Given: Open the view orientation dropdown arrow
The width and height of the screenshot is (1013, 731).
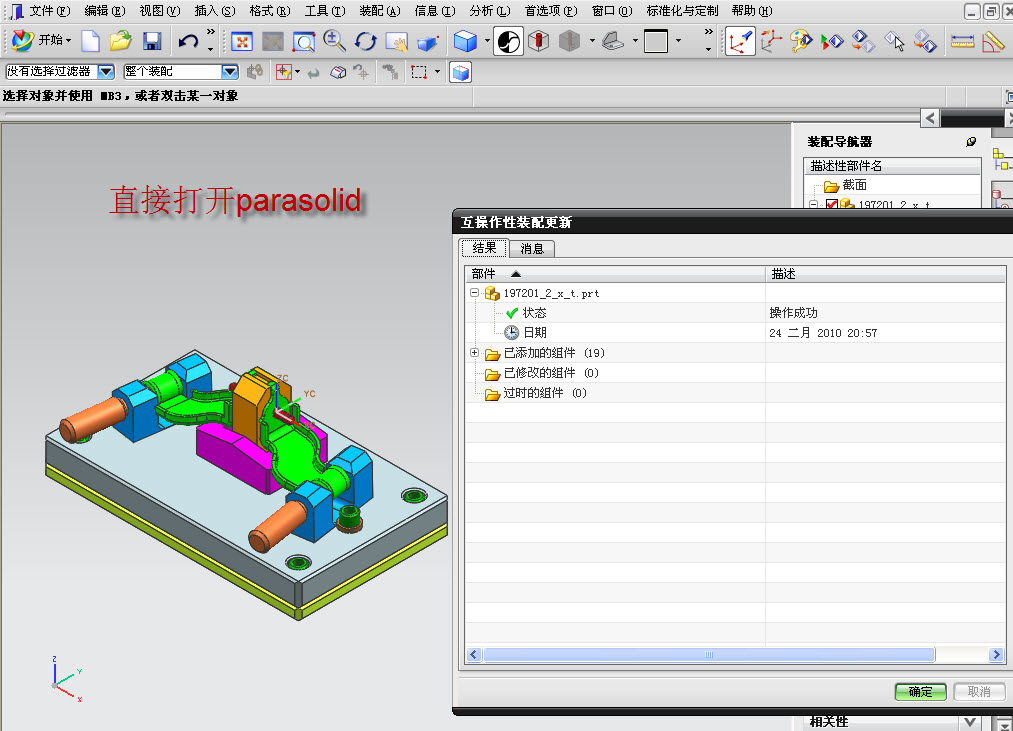Looking at the screenshot, I should (487, 41).
